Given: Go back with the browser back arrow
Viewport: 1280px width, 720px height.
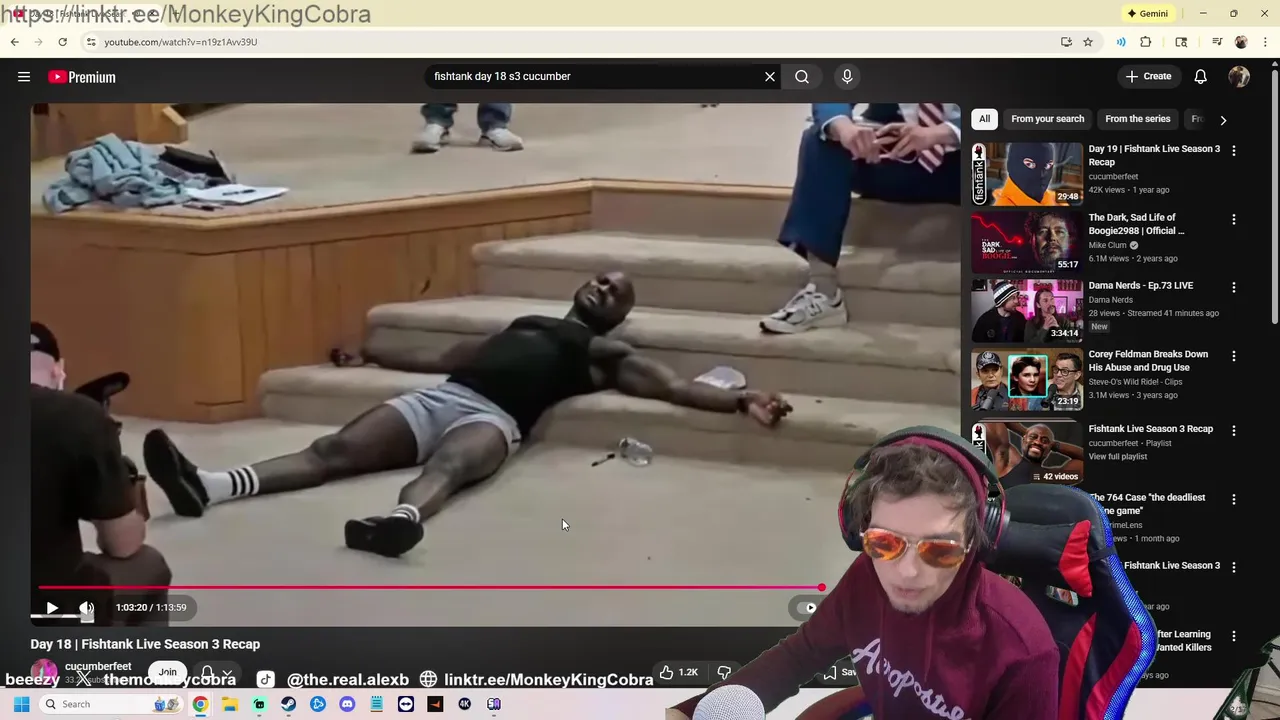Looking at the screenshot, I should (14, 42).
